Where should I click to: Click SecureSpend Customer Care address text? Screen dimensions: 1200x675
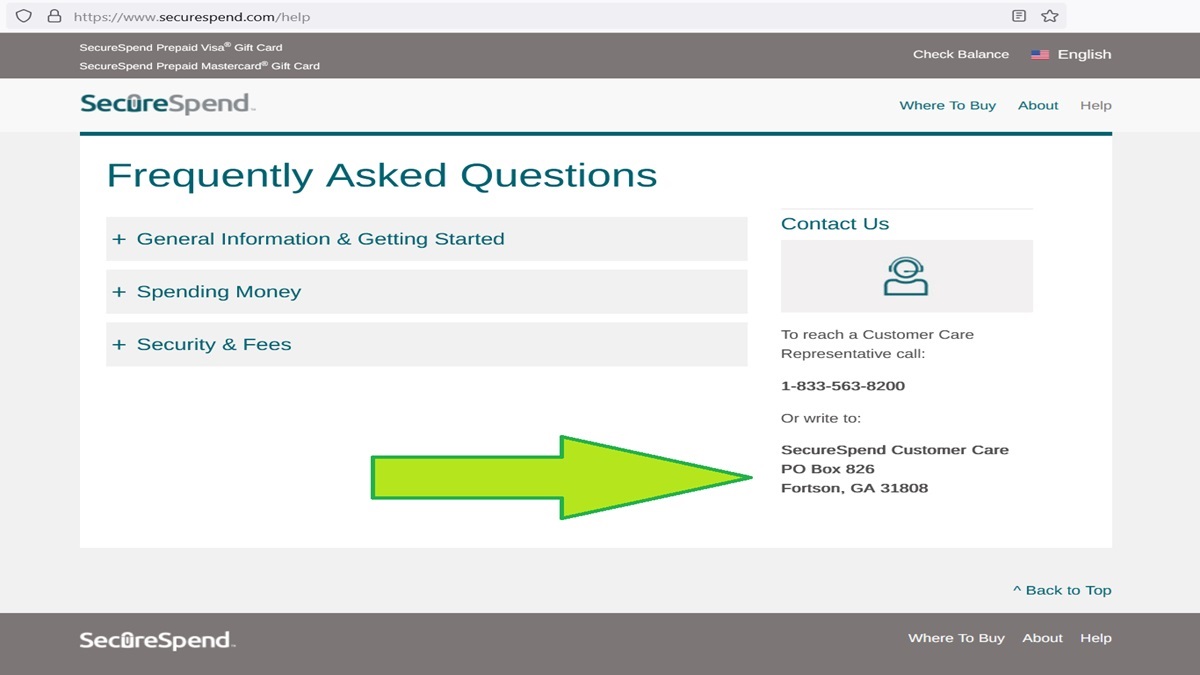click(x=895, y=450)
